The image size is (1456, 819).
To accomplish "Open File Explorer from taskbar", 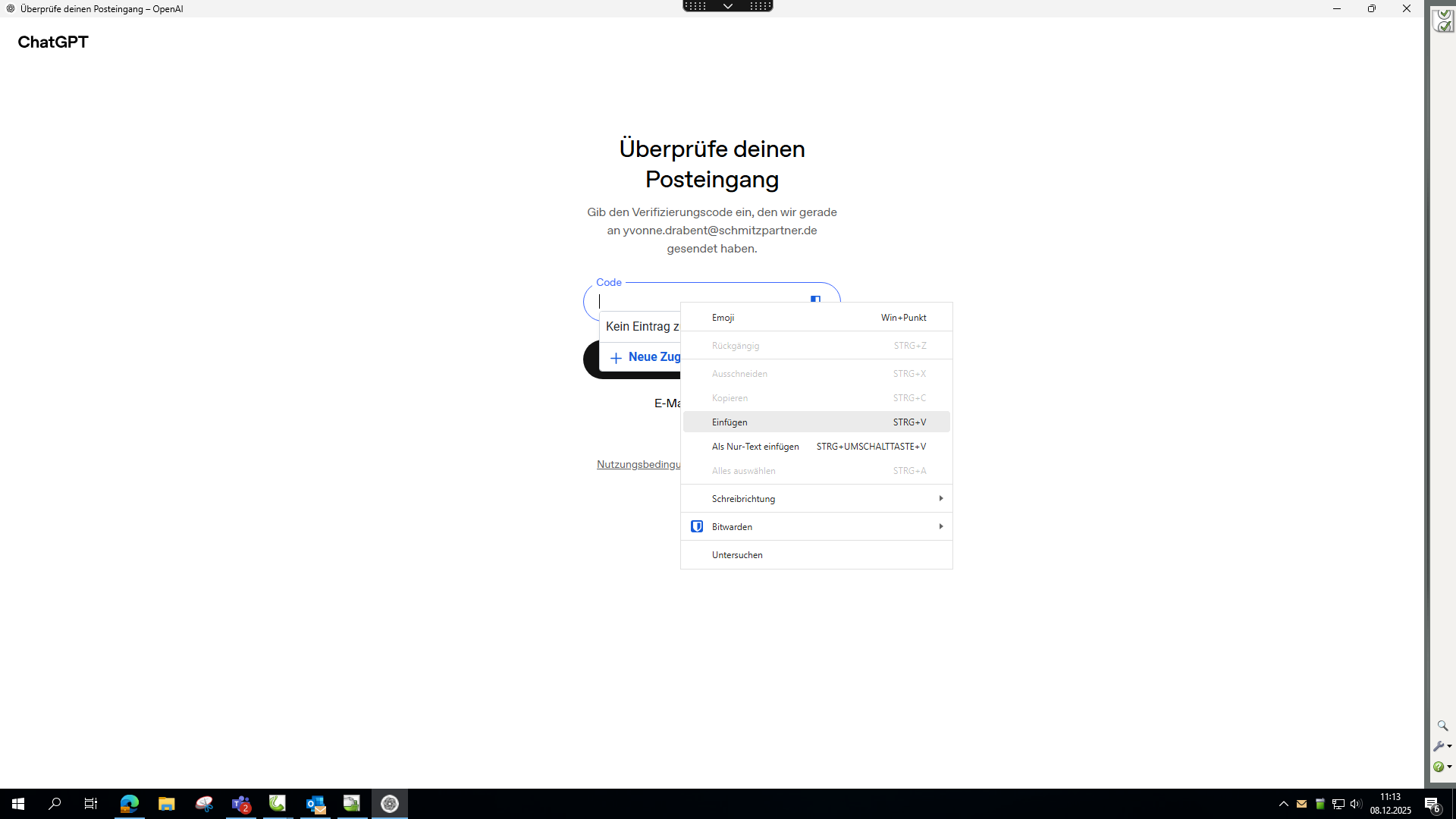I will [167, 804].
